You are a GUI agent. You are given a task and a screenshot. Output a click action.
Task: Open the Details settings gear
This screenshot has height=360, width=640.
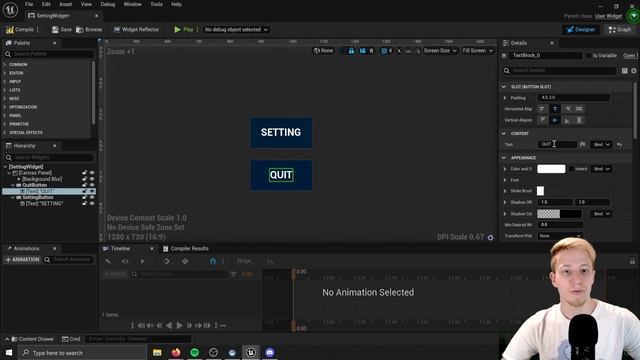pyautogui.click(x=633, y=71)
